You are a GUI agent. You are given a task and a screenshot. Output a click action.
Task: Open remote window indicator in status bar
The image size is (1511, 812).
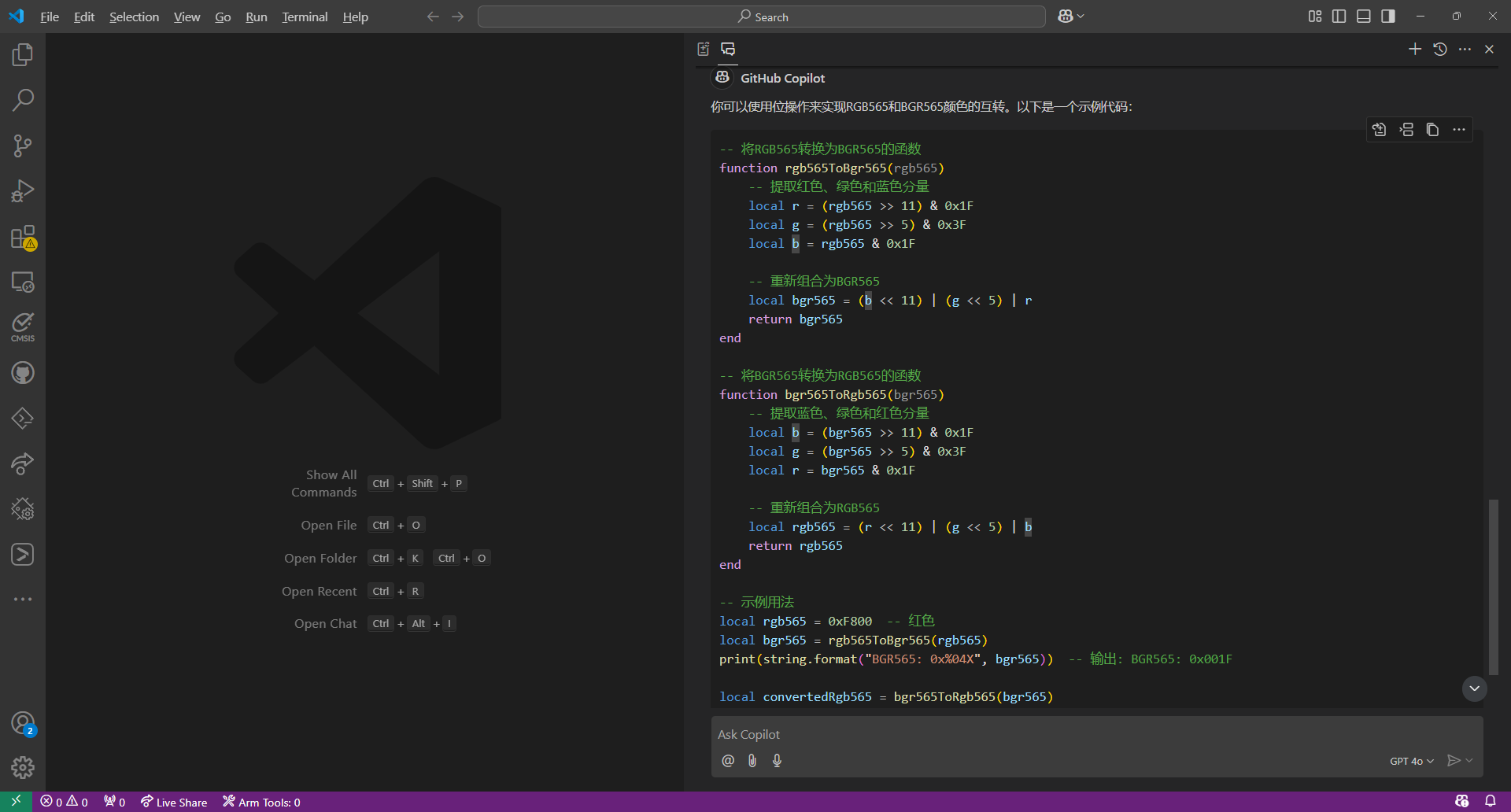16,802
